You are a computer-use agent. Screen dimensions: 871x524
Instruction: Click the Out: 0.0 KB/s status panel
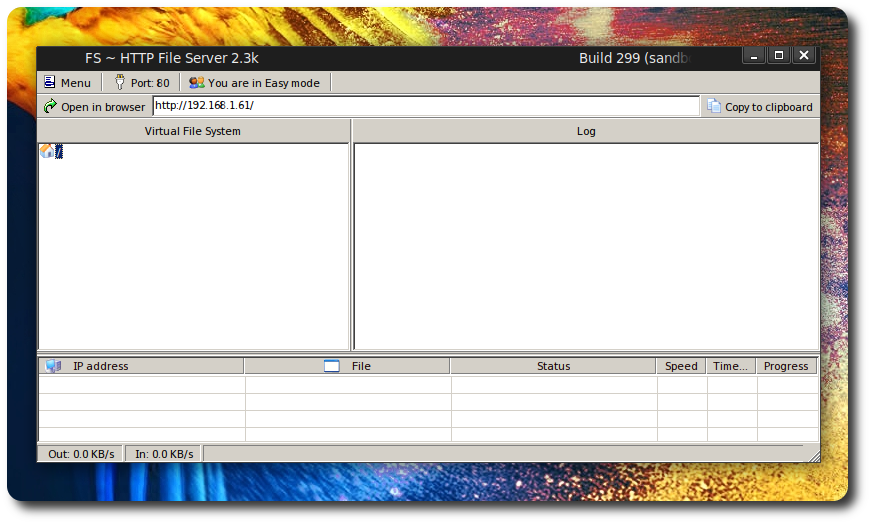pos(81,454)
